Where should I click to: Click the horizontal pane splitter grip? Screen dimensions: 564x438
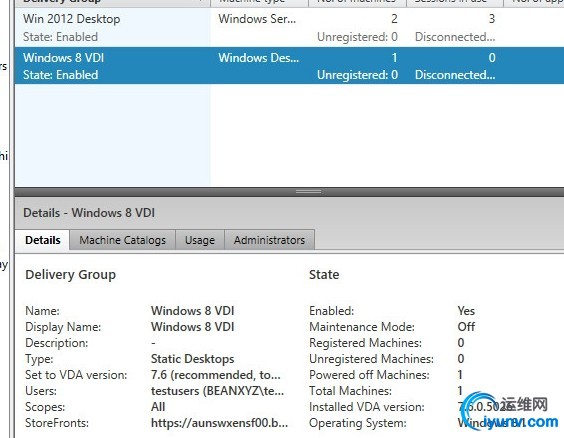tap(308, 192)
